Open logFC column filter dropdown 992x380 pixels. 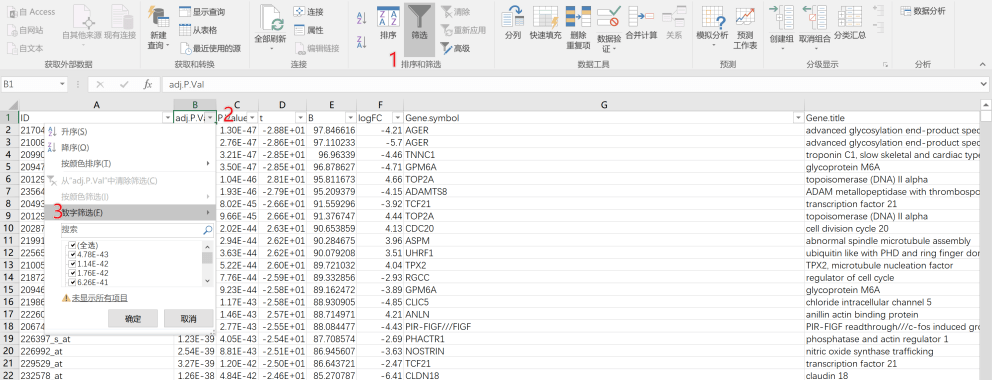pyautogui.click(x=397, y=118)
